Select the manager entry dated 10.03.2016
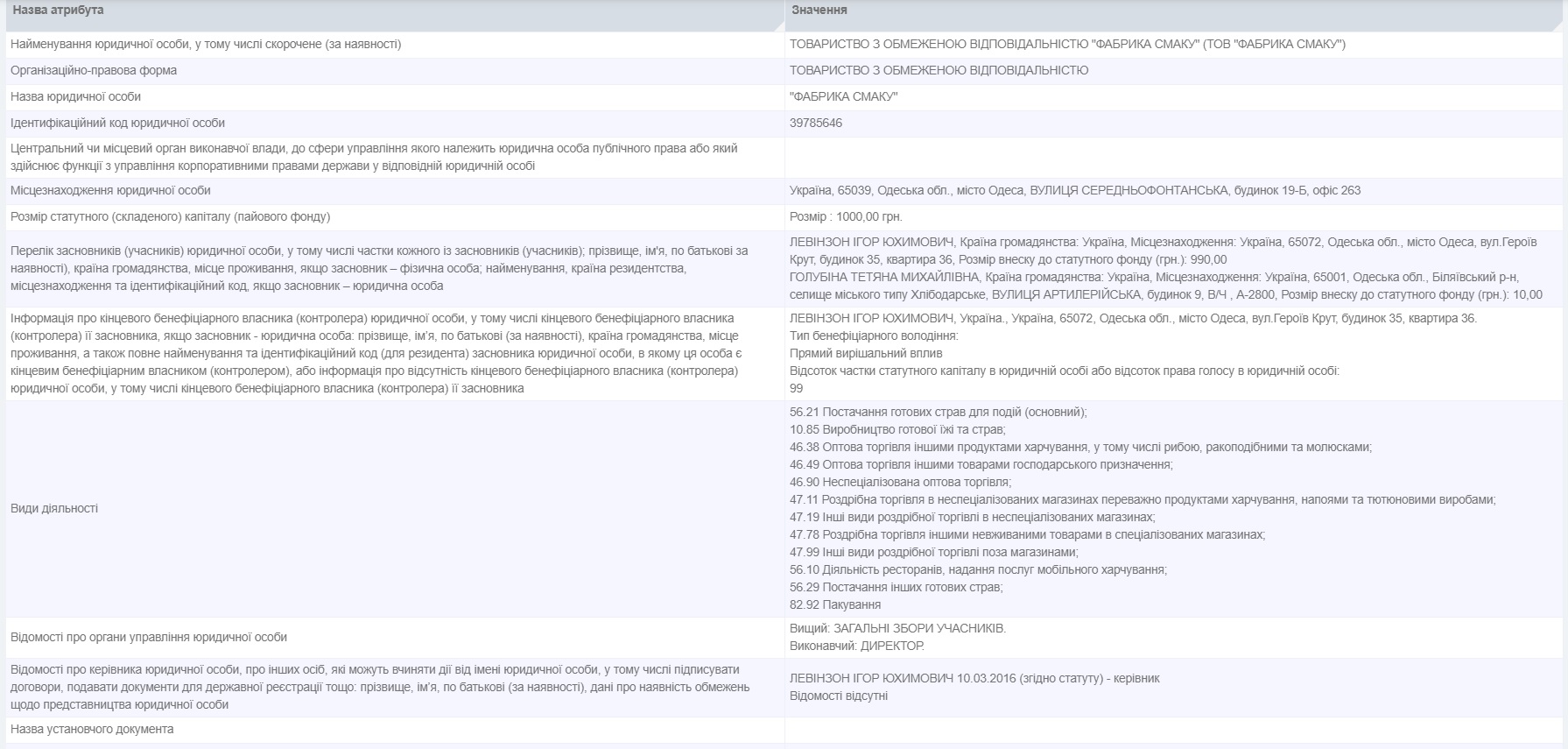 coord(974,679)
